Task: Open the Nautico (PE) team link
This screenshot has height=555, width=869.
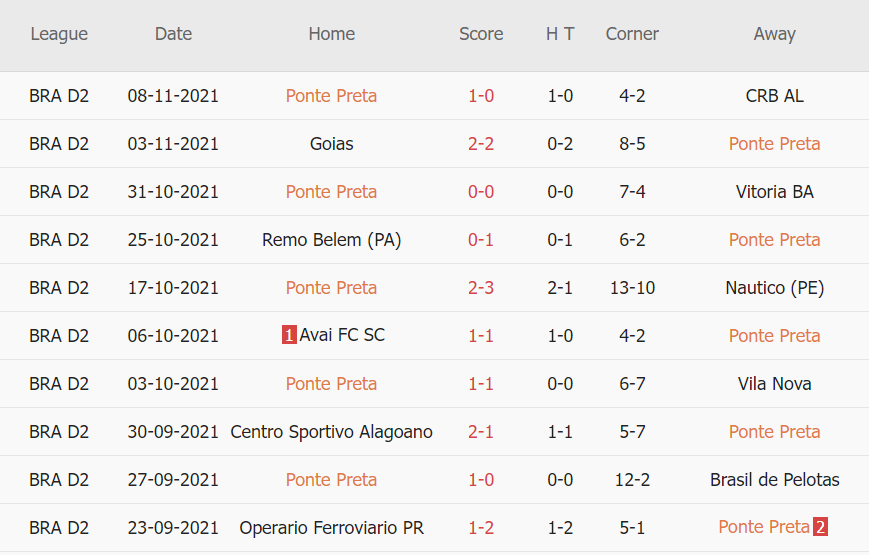Action: (774, 288)
